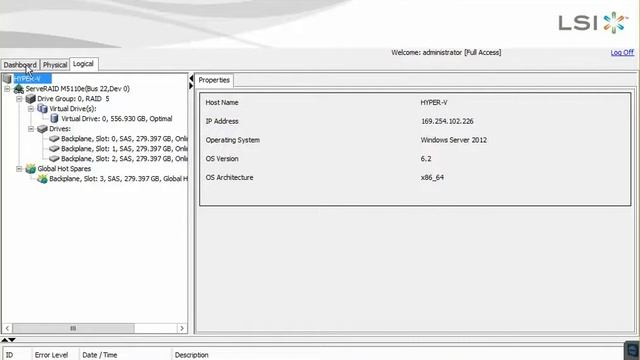Click the Global Hot Spares icon

tap(31, 169)
